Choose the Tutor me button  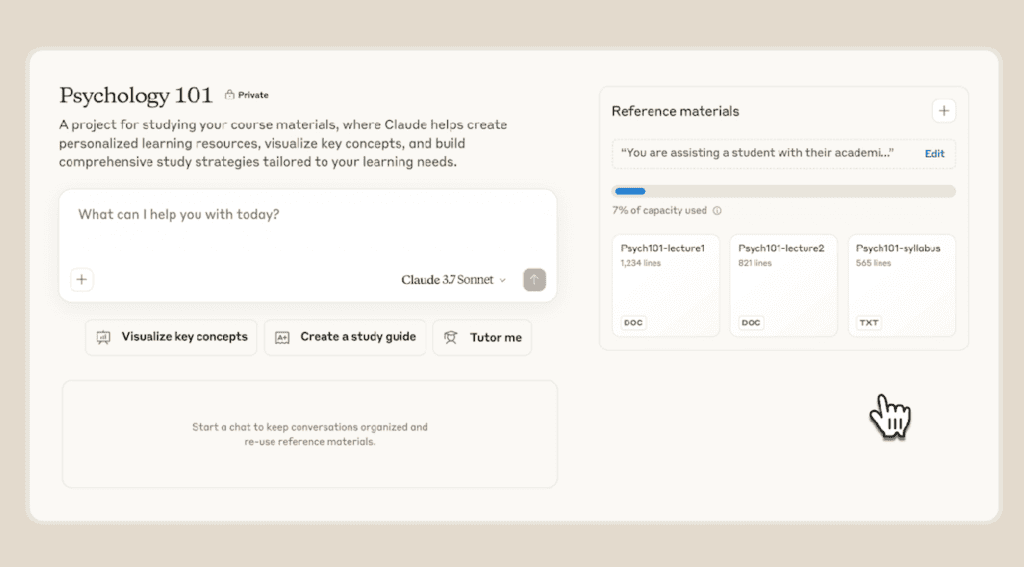tap(482, 338)
